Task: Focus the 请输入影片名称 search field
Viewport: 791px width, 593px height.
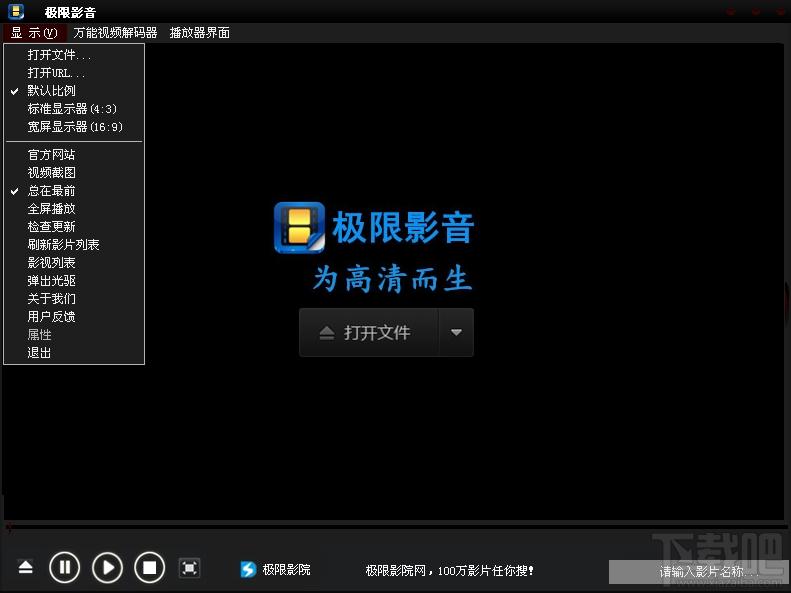Action: (697, 572)
